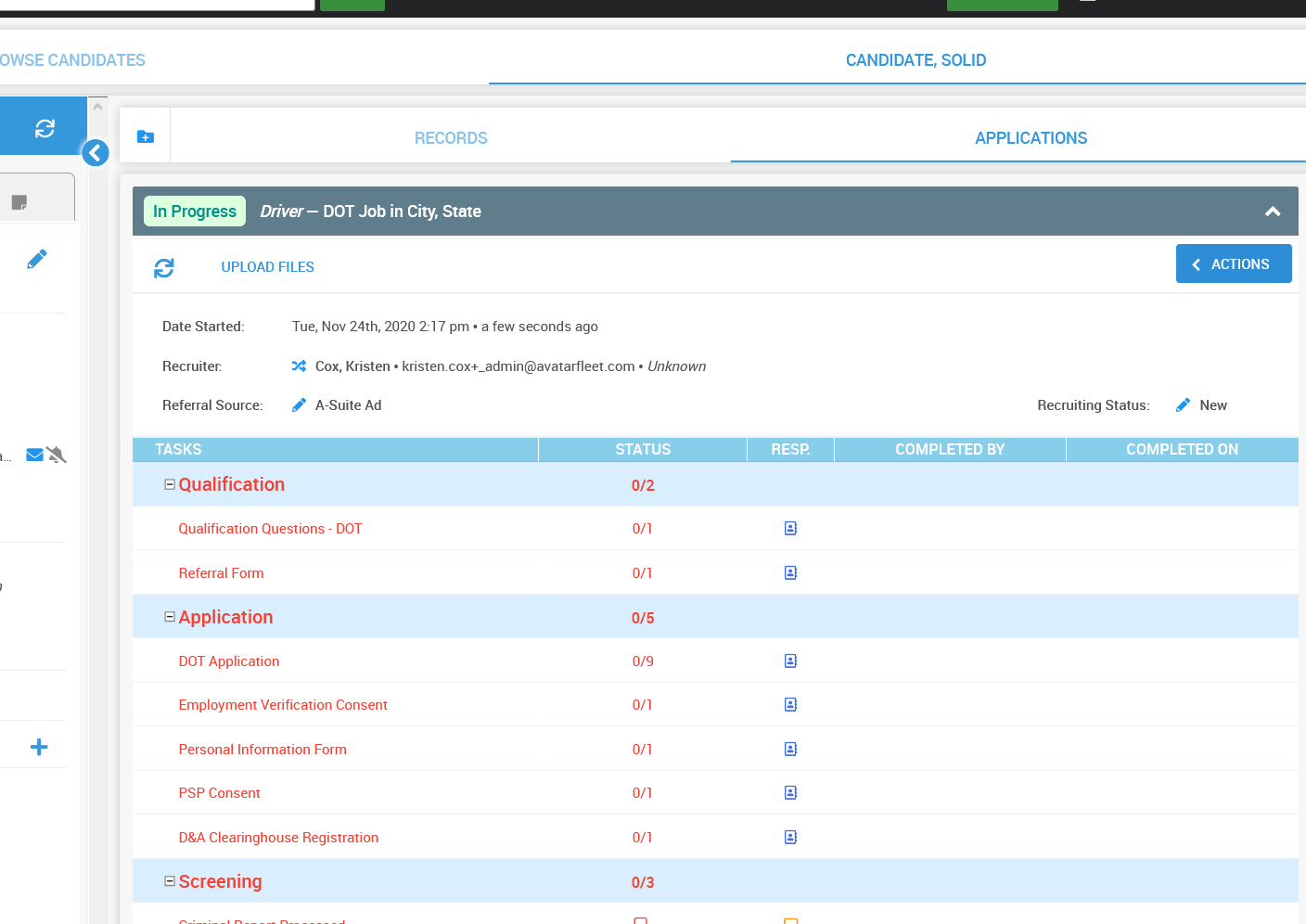Click the COMPLETED ON column header
Image resolution: width=1306 pixels, height=924 pixels.
coord(1182,449)
